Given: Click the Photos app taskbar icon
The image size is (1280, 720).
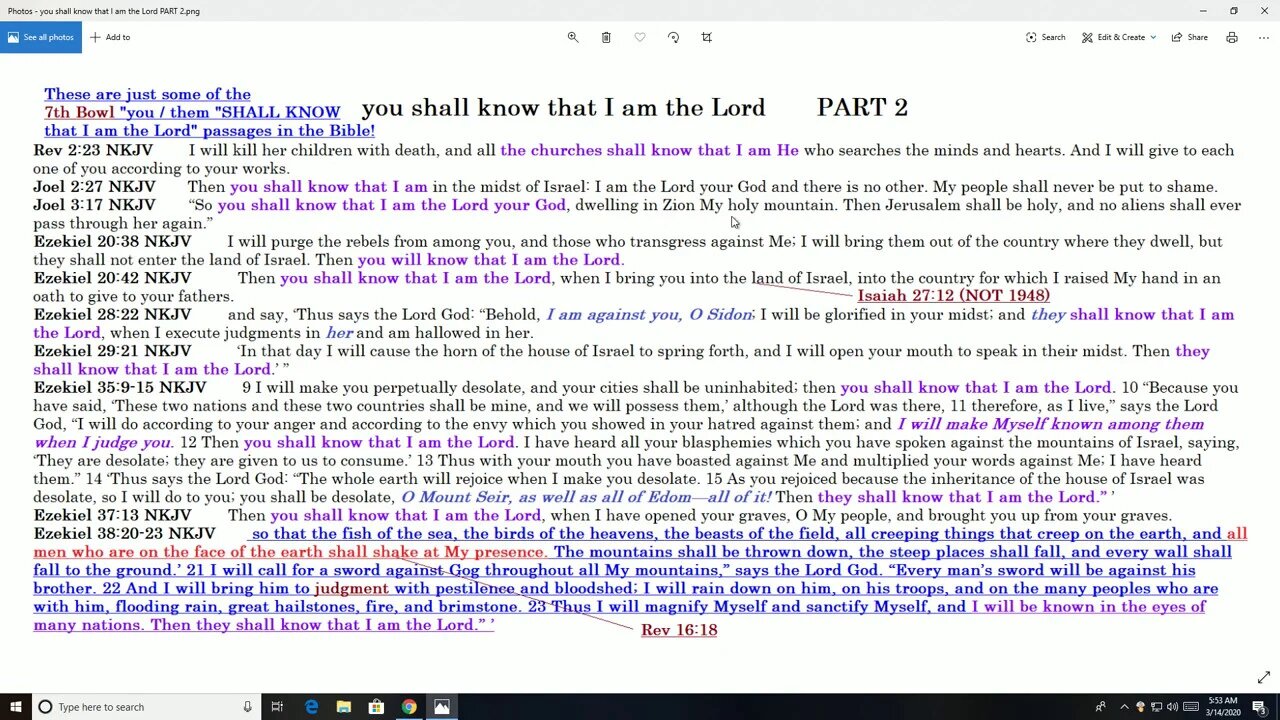Looking at the screenshot, I should coord(442,707).
